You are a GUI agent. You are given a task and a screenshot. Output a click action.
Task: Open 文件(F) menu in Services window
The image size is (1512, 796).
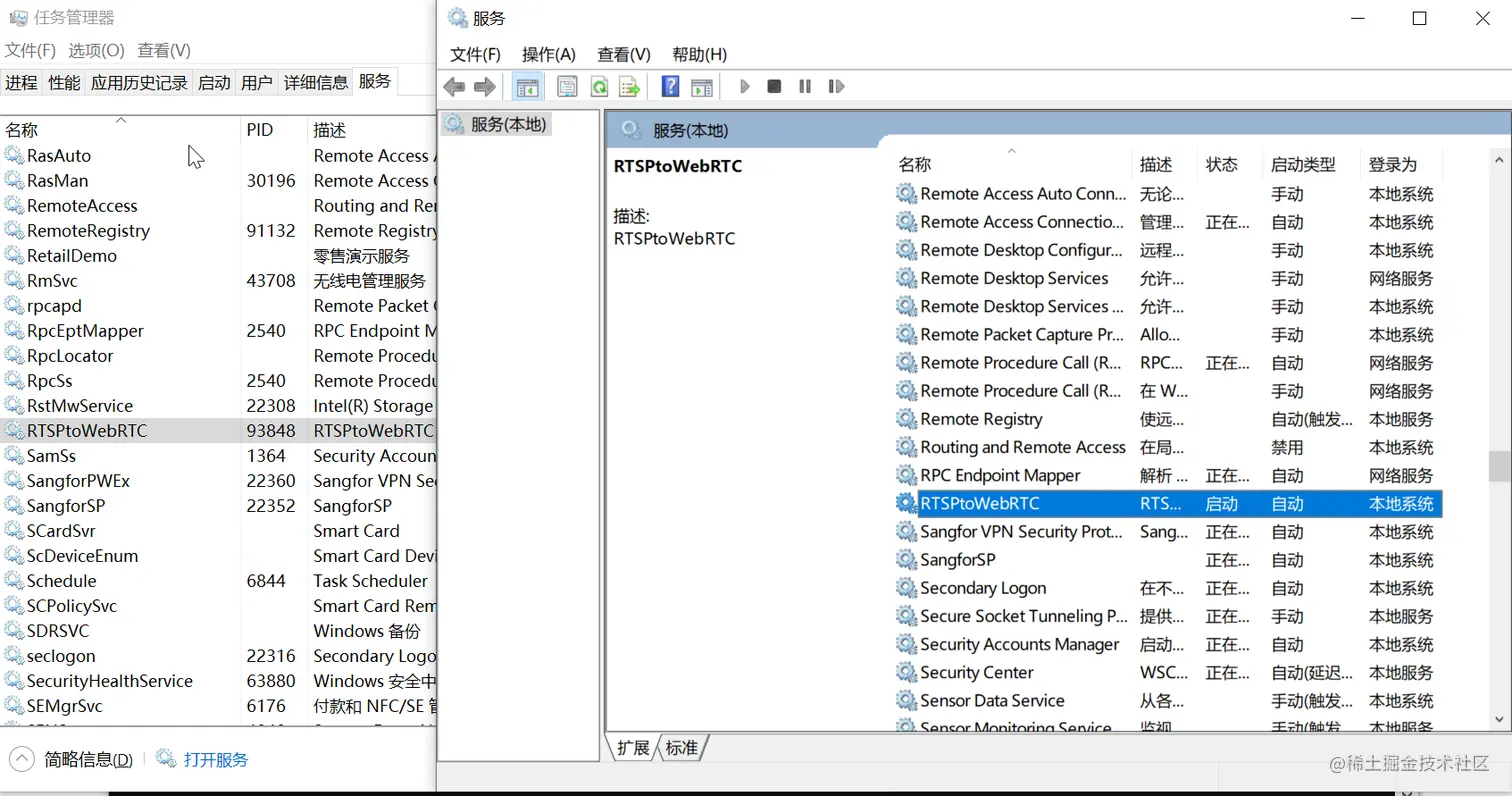coord(475,54)
